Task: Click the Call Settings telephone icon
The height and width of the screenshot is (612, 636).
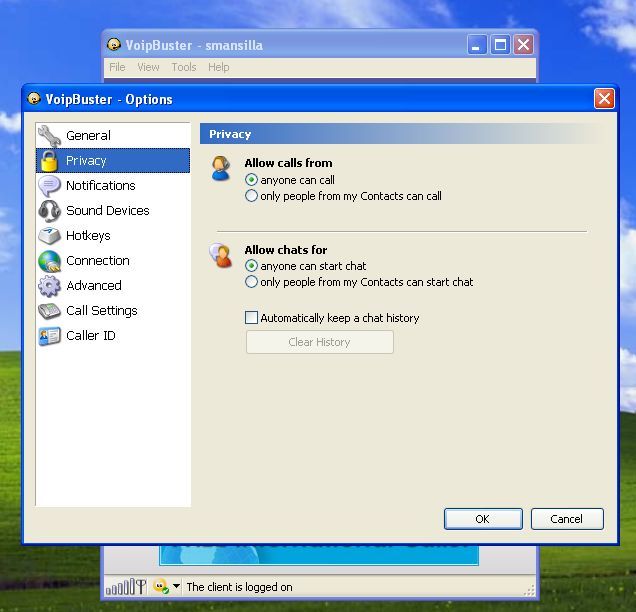Action: pos(49,311)
